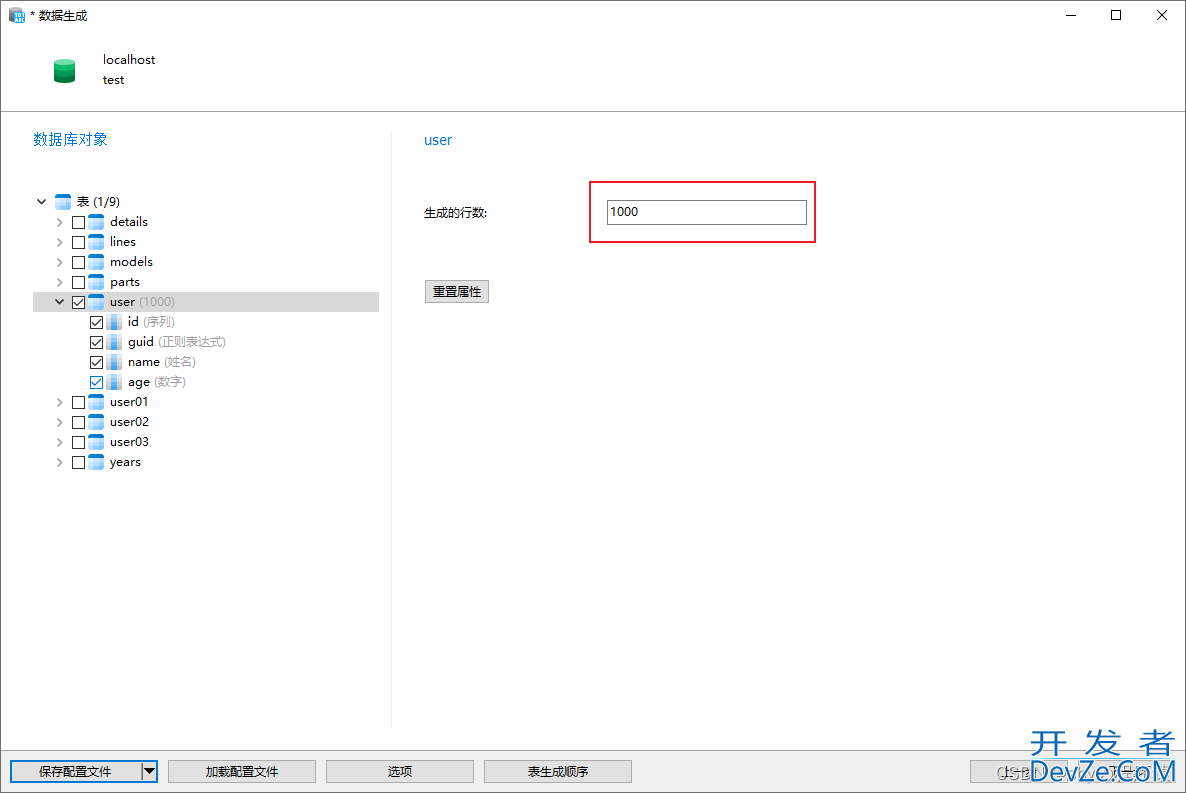Click the user table icon
The image size is (1186, 793).
click(x=96, y=302)
